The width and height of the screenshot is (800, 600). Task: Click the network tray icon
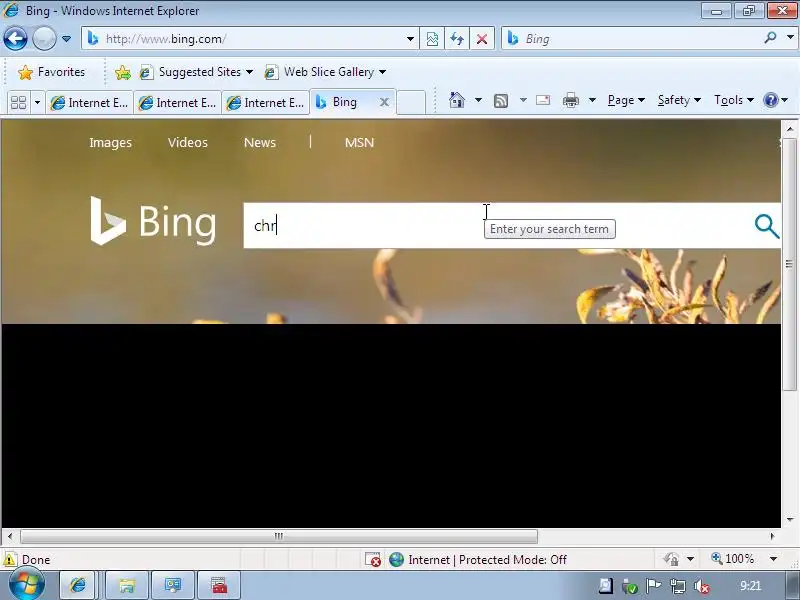(x=678, y=586)
